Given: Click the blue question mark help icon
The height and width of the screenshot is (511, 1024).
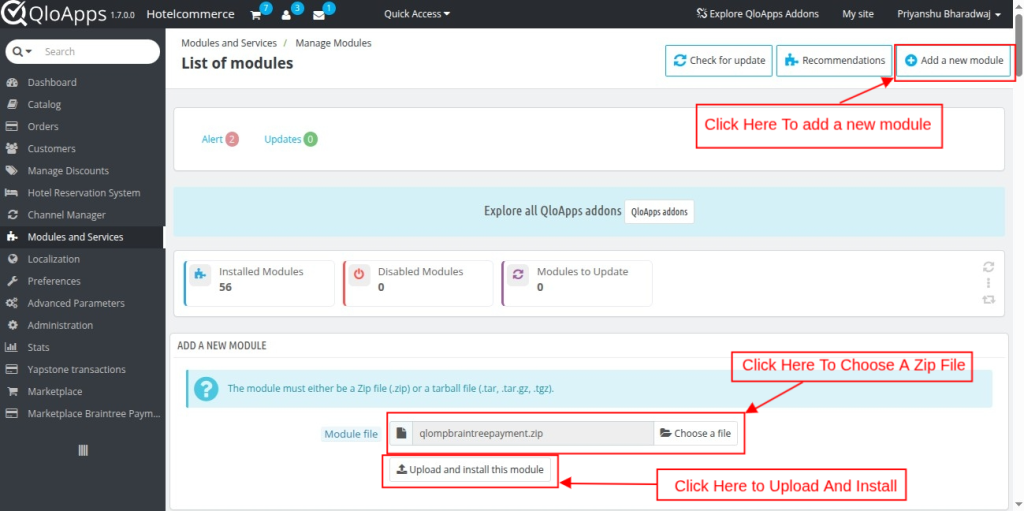Looking at the screenshot, I should point(206,390).
